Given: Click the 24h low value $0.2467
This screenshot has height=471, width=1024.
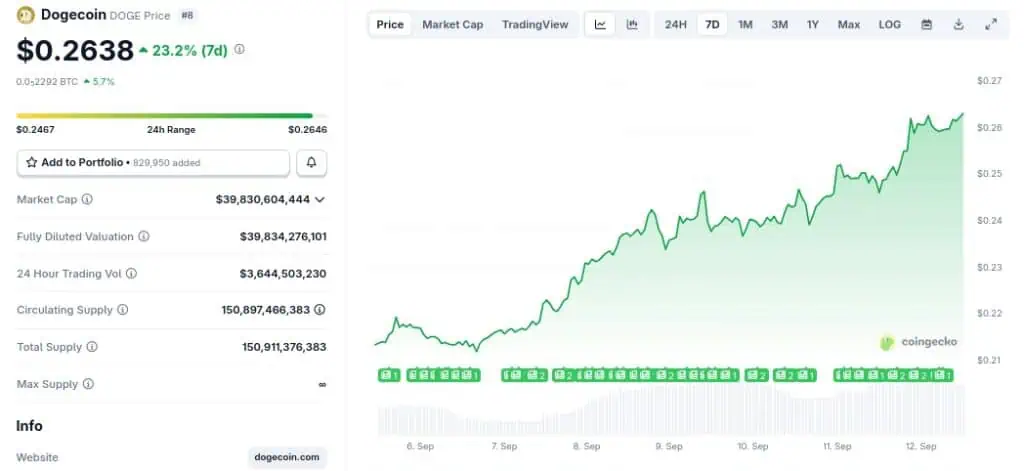Looking at the screenshot, I should (35, 129).
